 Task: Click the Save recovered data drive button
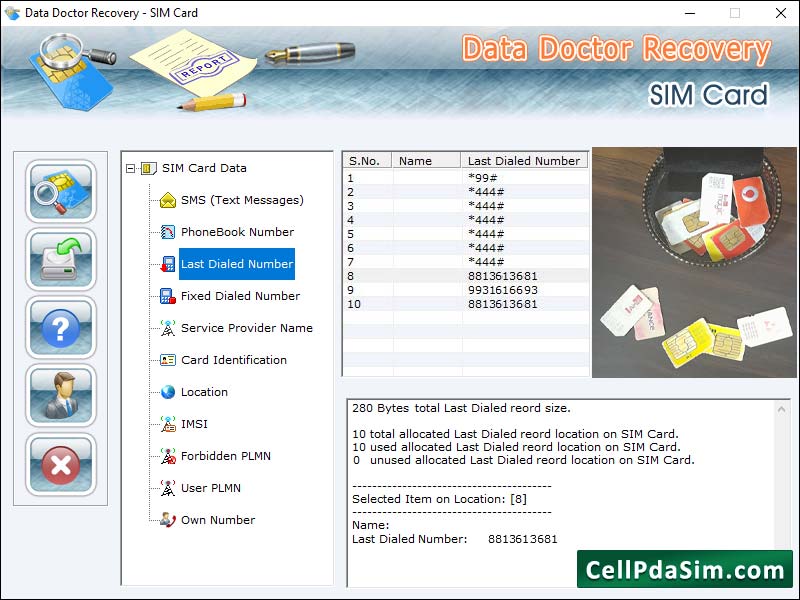click(61, 260)
